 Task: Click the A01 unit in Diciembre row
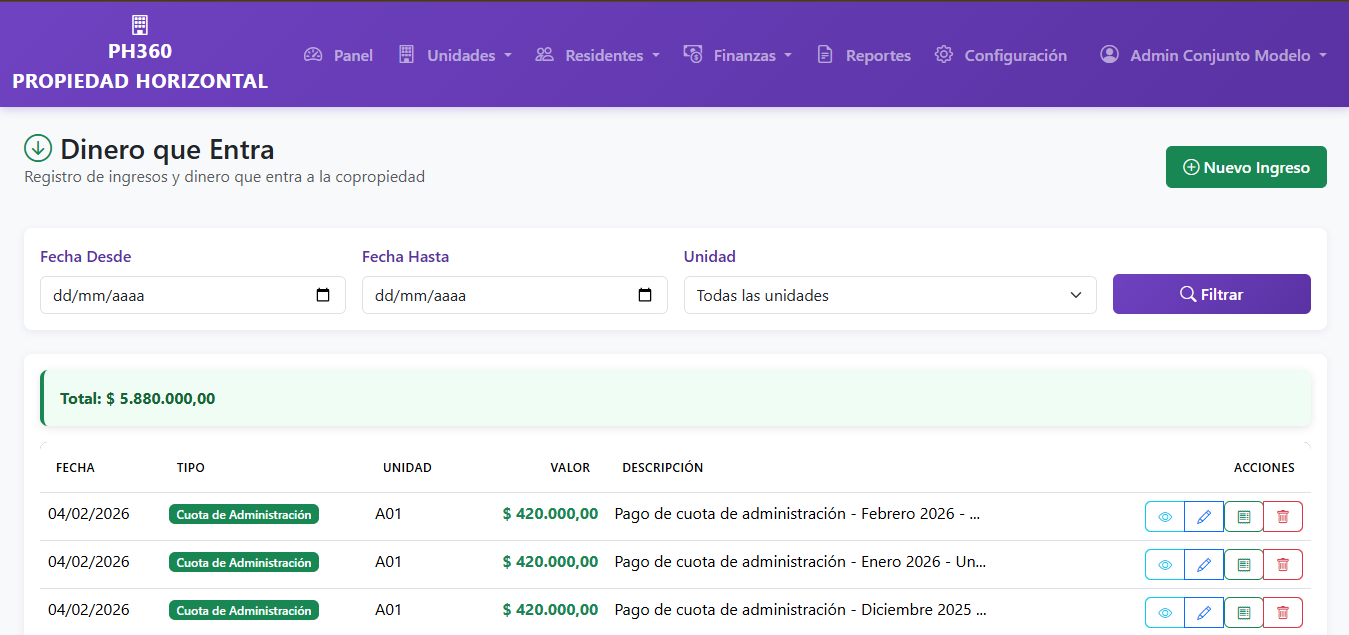point(388,610)
